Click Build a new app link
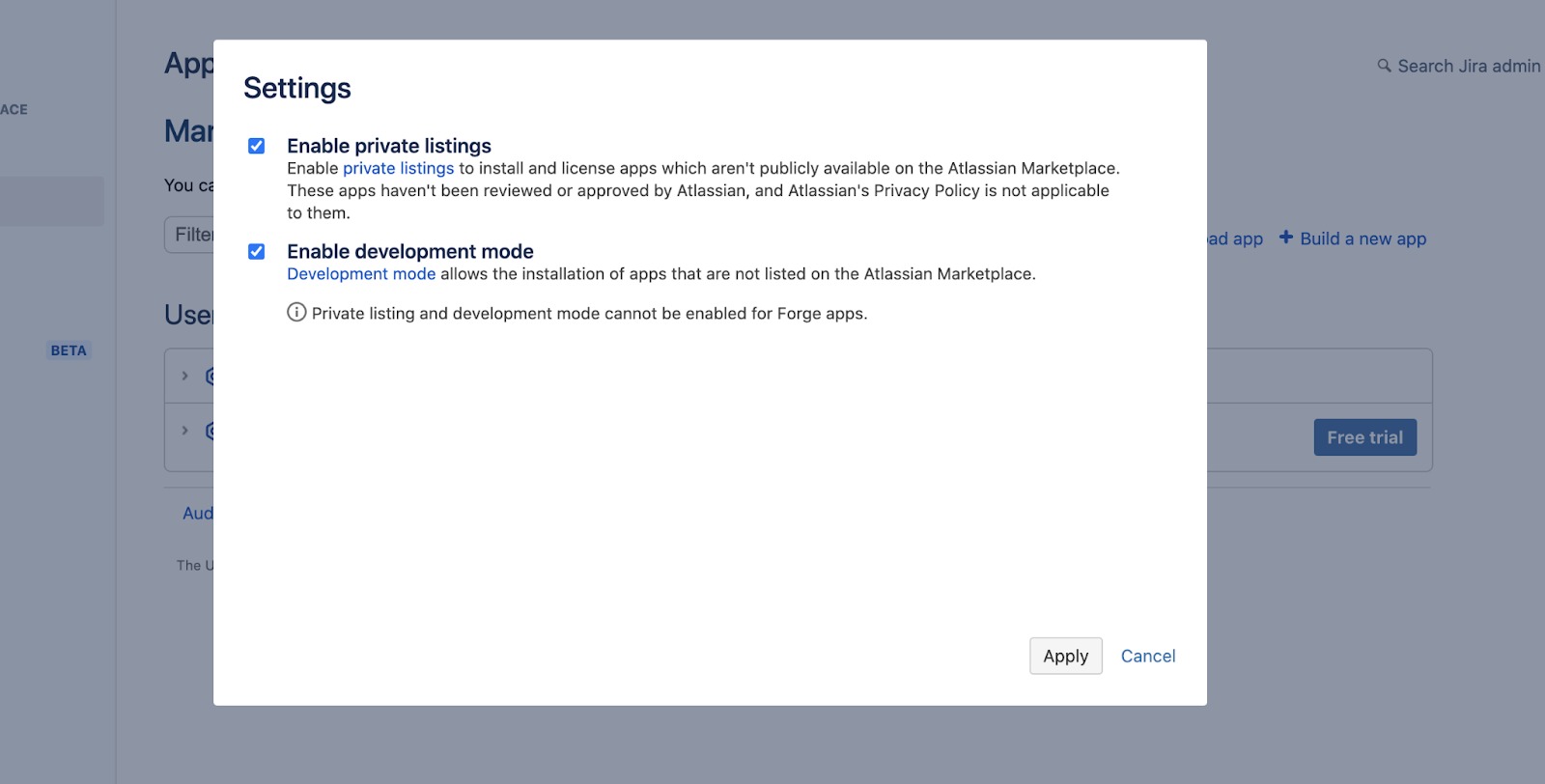1545x784 pixels. pyautogui.click(x=1362, y=238)
